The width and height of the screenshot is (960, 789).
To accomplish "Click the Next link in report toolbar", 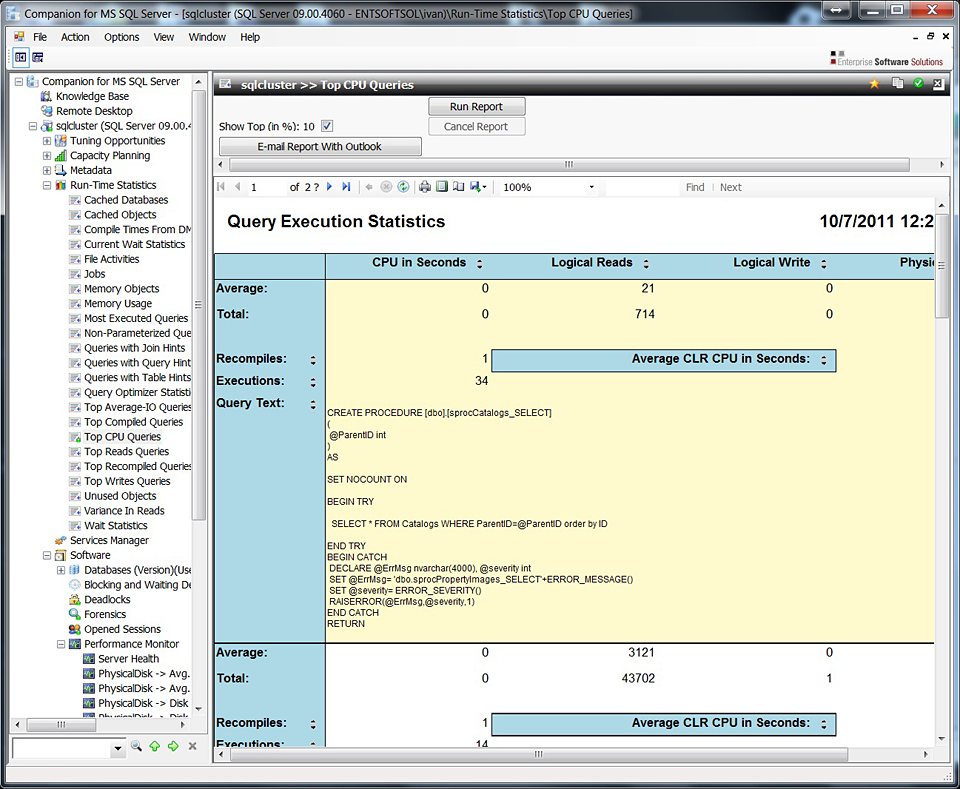I will click(730, 187).
